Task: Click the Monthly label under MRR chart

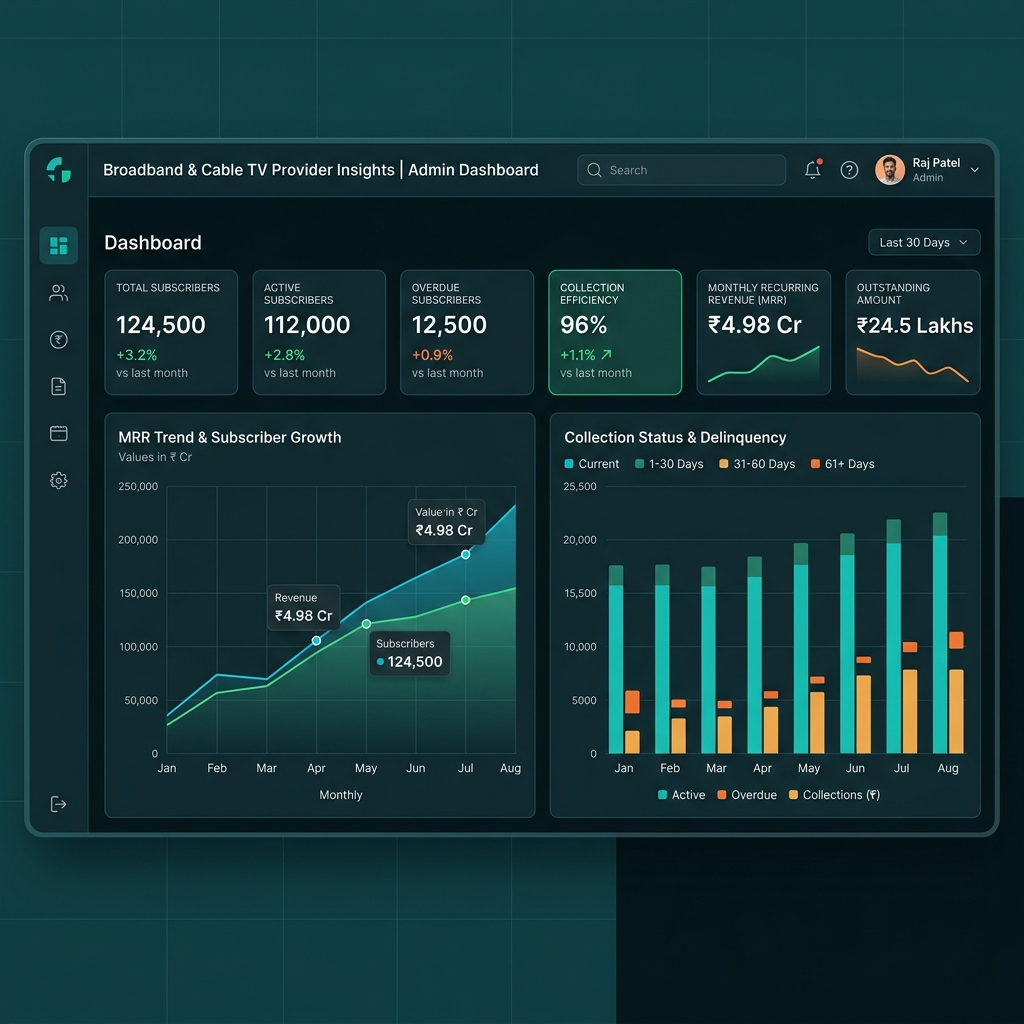Action: coord(340,795)
